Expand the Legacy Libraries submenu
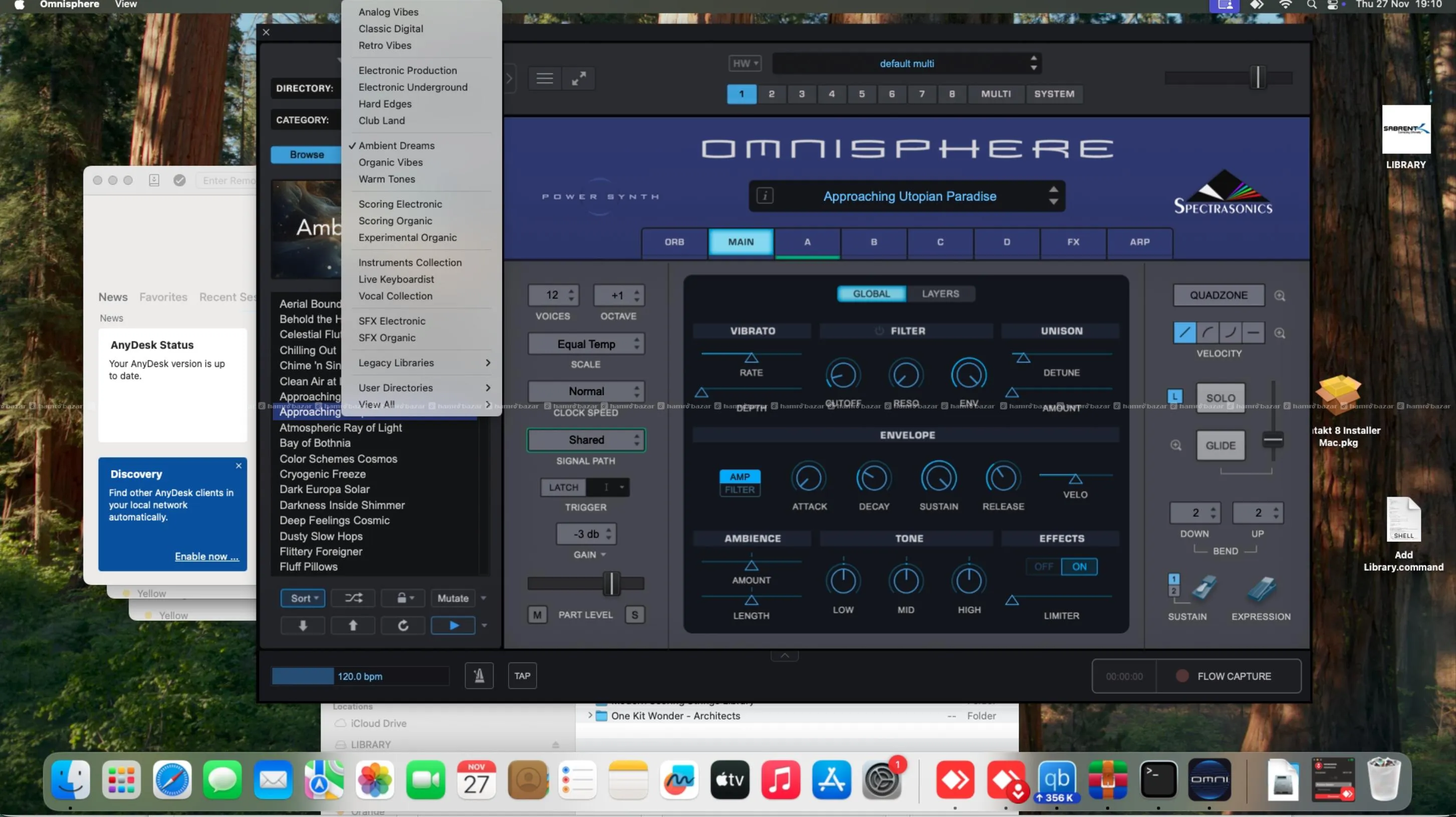 point(423,363)
